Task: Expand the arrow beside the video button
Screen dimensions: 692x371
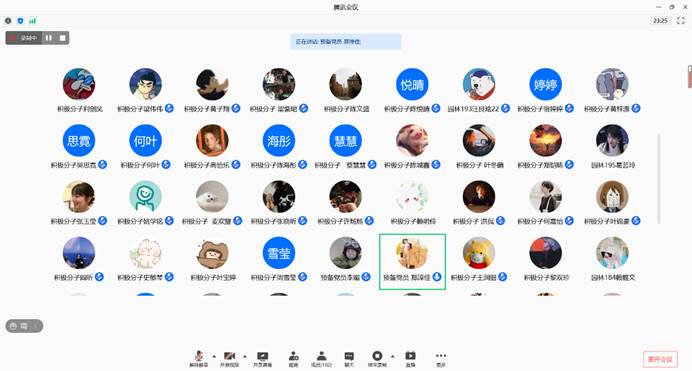Action: click(x=245, y=356)
